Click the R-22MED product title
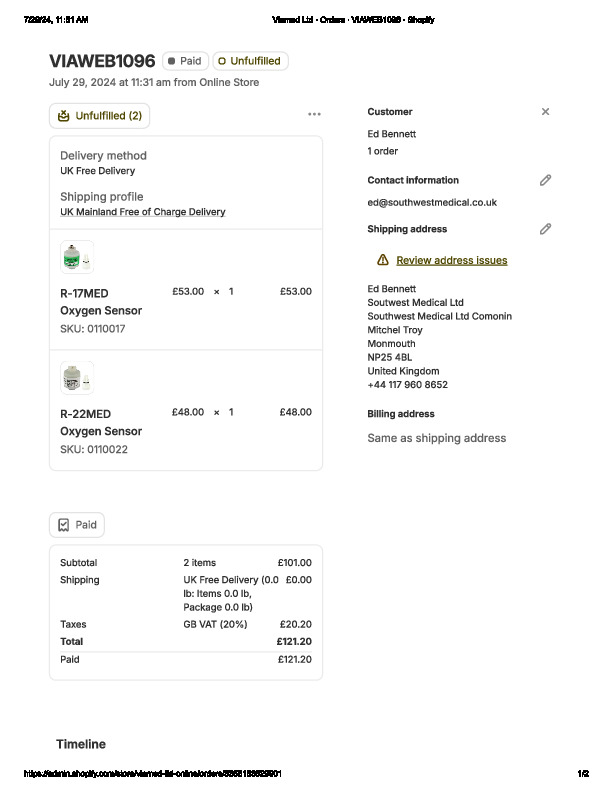This screenshot has height=792, width=612. pyautogui.click(x=85, y=414)
